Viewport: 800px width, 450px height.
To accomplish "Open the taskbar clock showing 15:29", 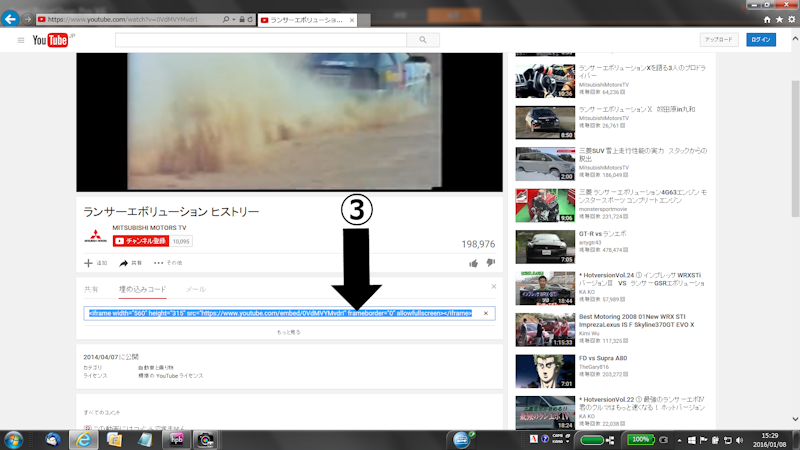I will 770,440.
